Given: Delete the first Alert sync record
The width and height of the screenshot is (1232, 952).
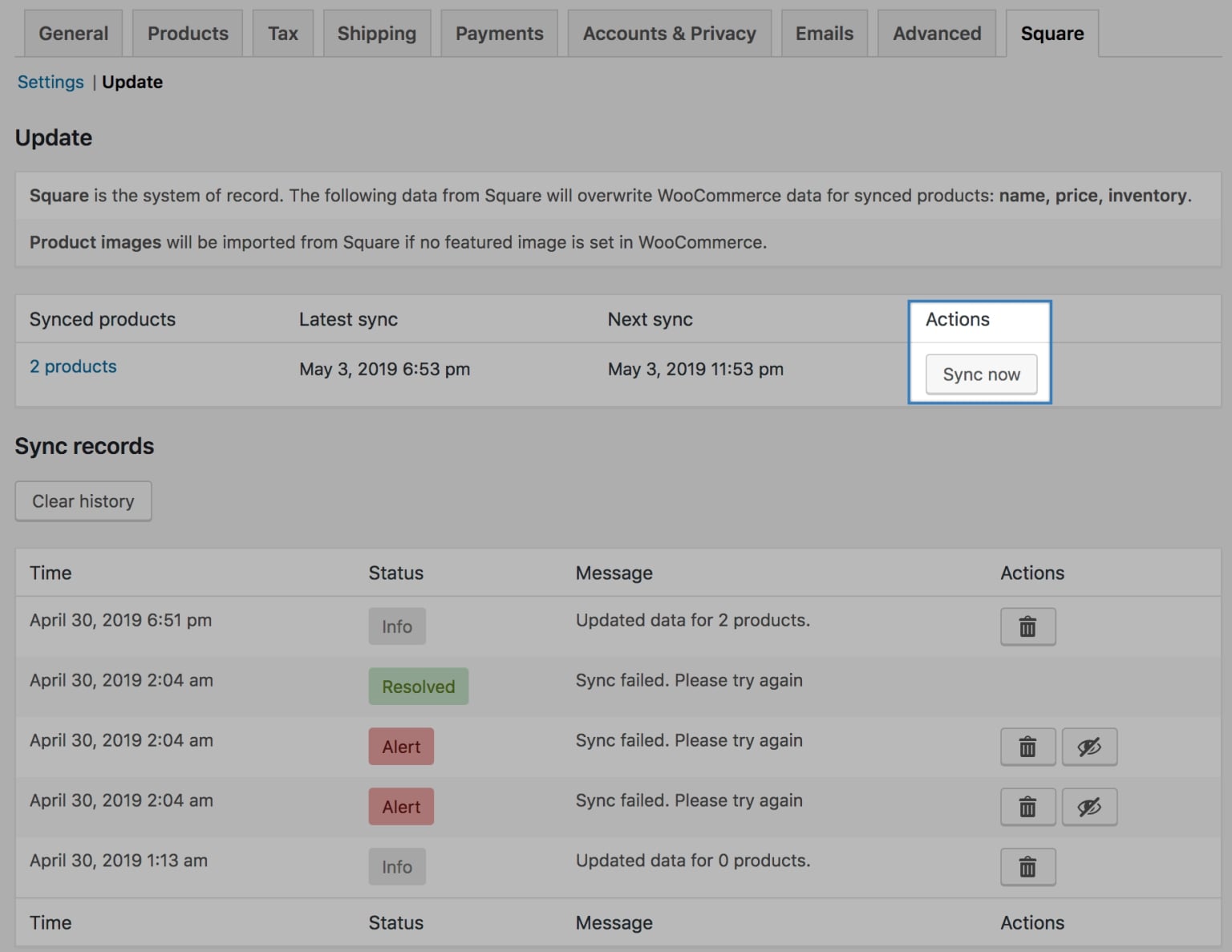Looking at the screenshot, I should (x=1027, y=747).
